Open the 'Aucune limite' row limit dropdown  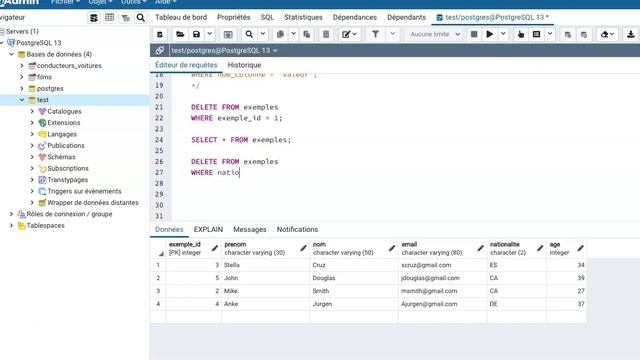tap(435, 34)
